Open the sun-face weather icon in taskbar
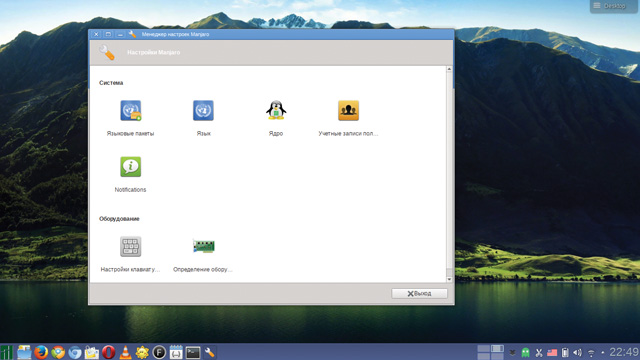Viewport: 640px width, 360px height. [x=142, y=352]
